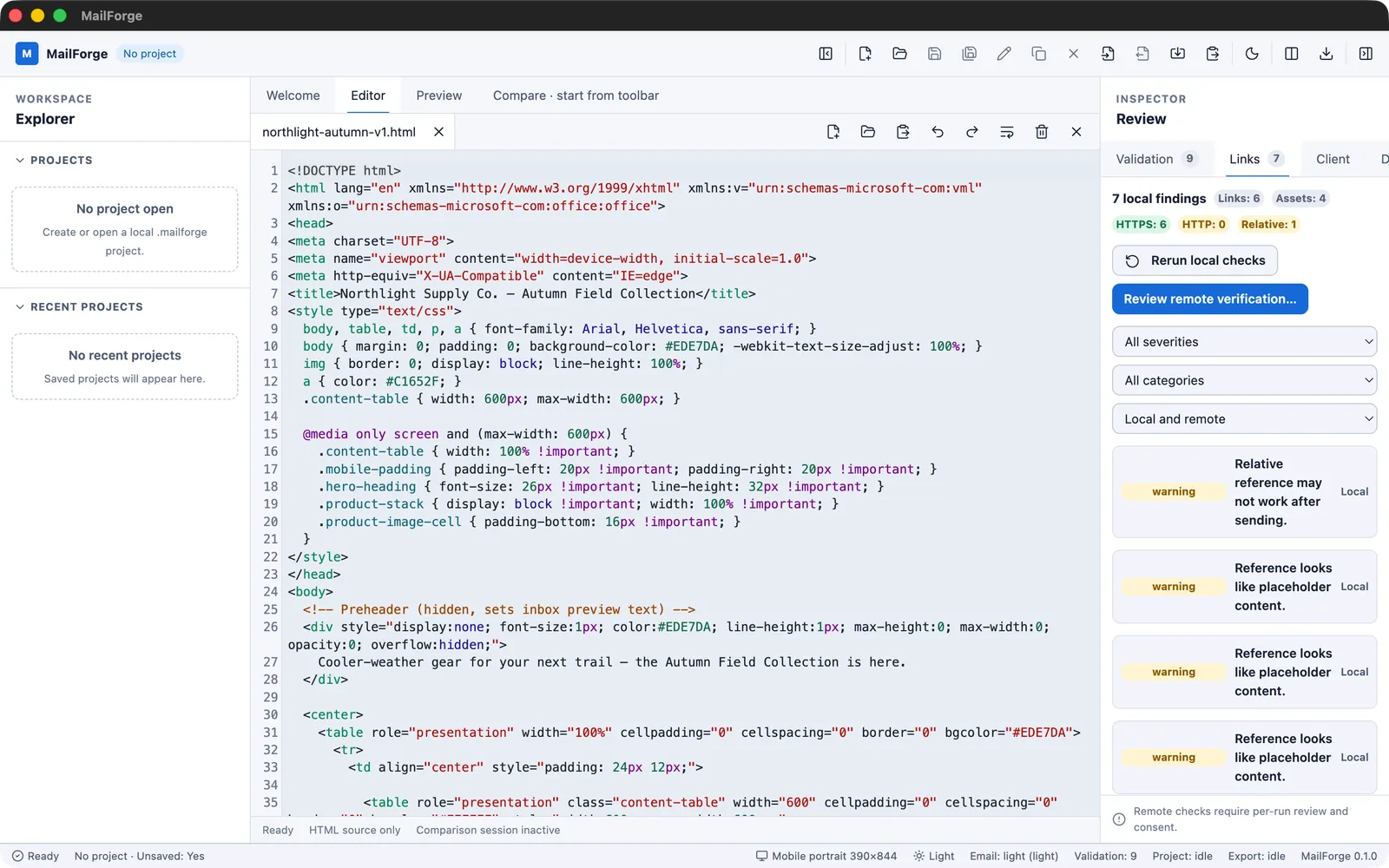Image resolution: width=1389 pixels, height=868 pixels.
Task: Click the Assets: 4 chip
Action: [x=1300, y=199]
